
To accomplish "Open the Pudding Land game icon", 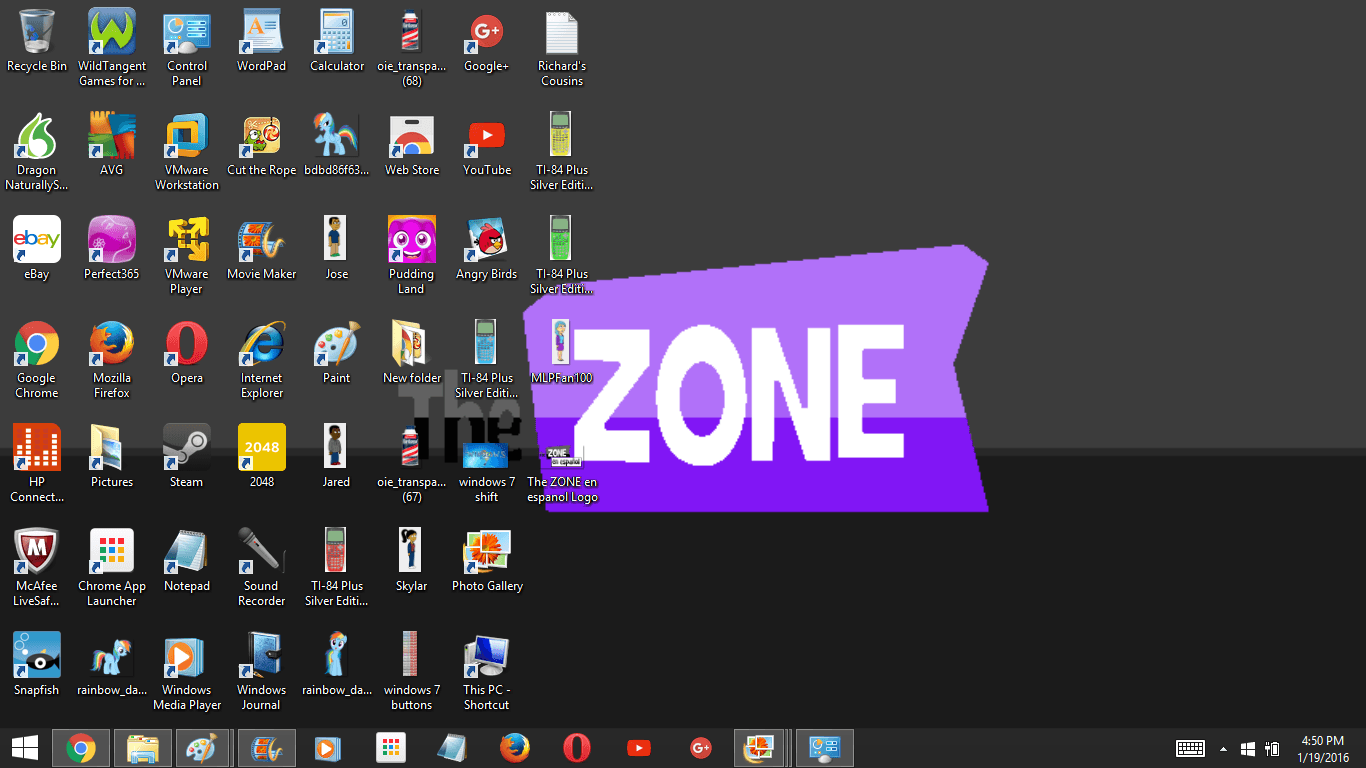I will pyautogui.click(x=412, y=256).
